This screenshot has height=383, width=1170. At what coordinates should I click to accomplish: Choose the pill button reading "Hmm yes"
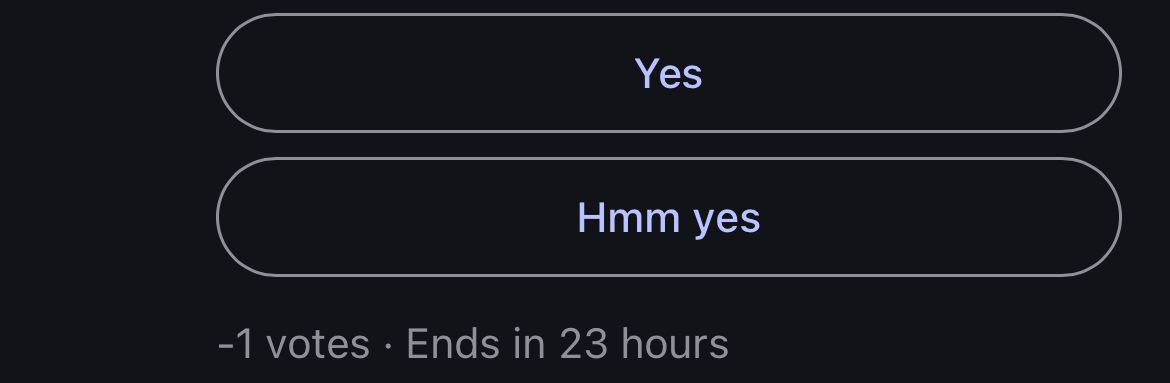tap(669, 217)
